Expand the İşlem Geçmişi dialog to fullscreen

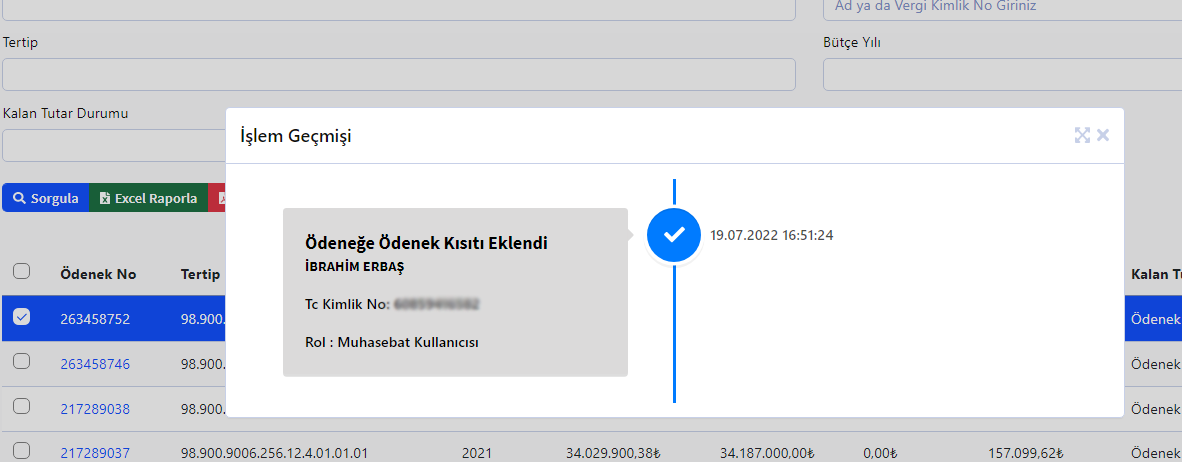pos(1082,135)
